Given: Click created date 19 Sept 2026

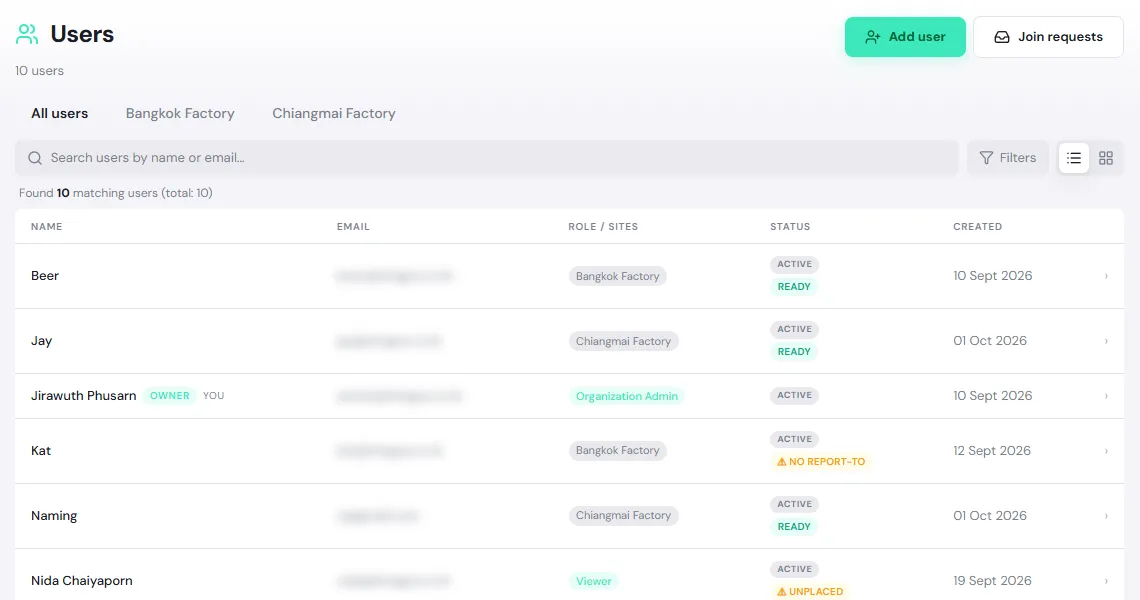Looking at the screenshot, I should [992, 580].
